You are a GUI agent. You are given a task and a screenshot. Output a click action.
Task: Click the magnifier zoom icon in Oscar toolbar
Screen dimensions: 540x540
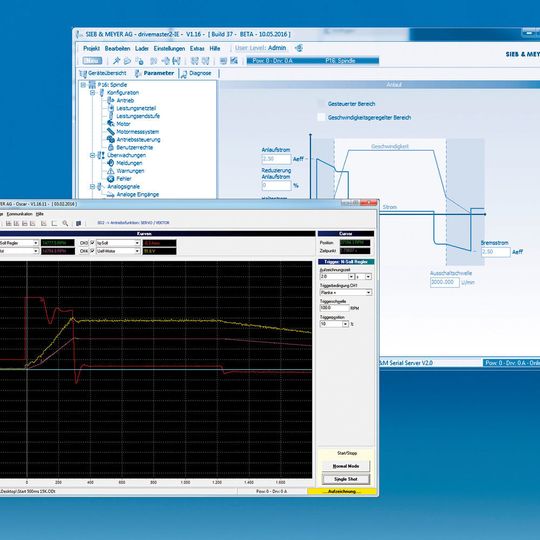coord(65,223)
